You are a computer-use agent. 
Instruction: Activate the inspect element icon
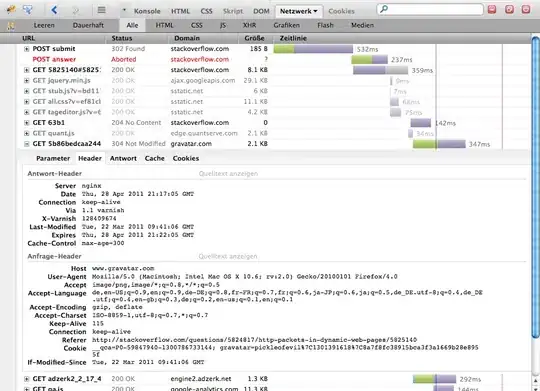[x=28, y=9]
